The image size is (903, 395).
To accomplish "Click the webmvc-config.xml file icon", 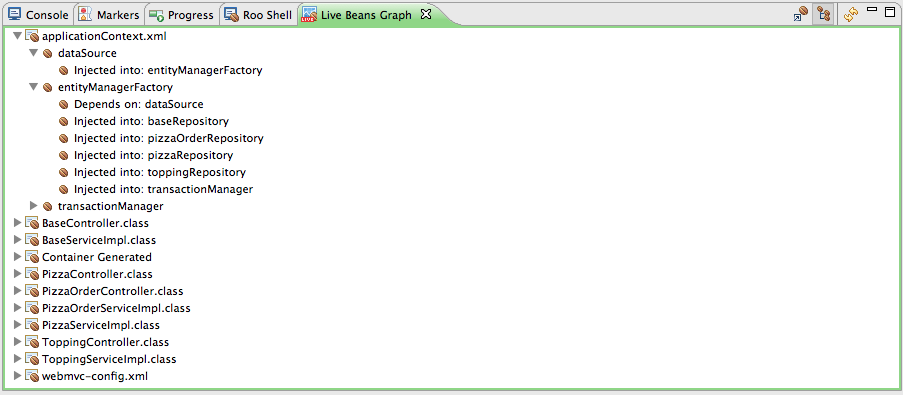I will pyautogui.click(x=32, y=376).
